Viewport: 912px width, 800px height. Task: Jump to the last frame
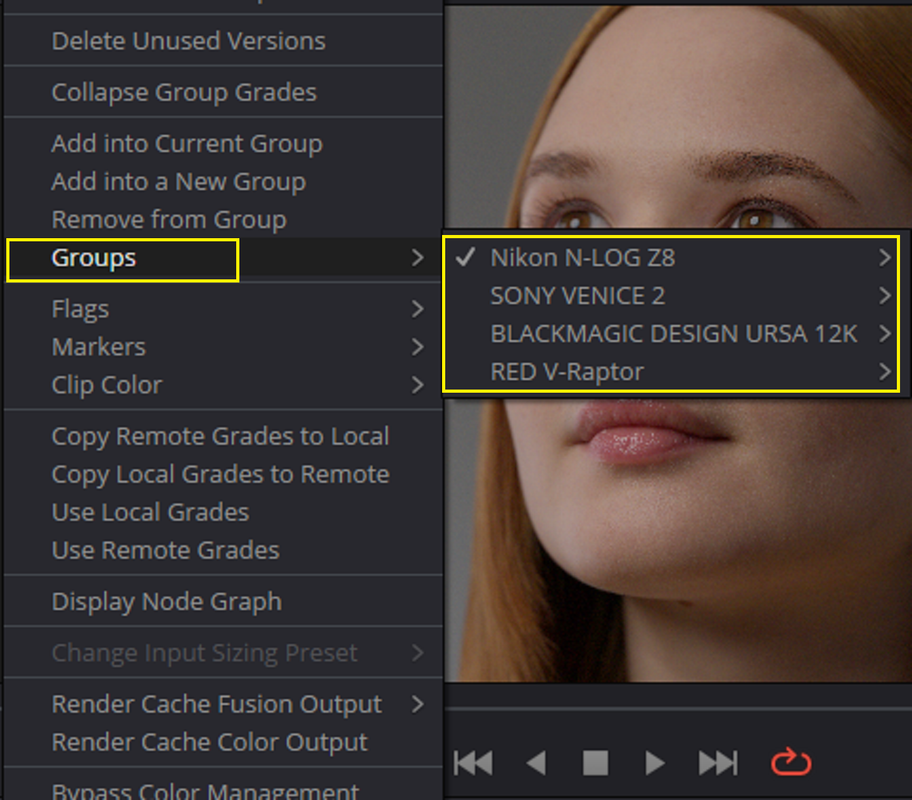718,763
